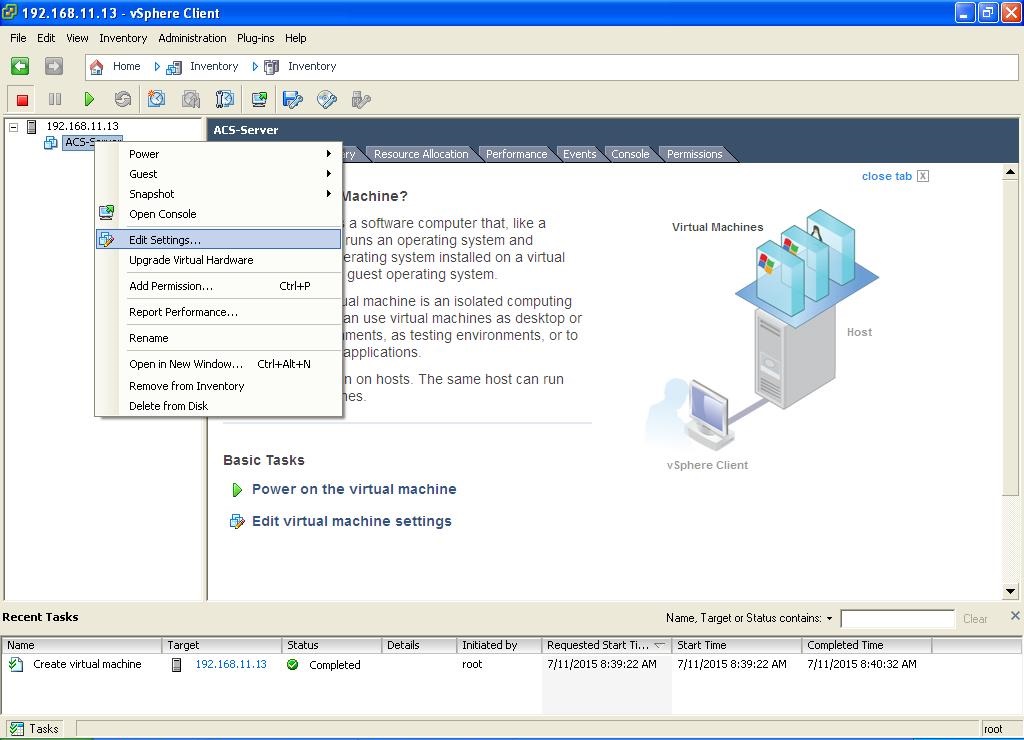Choose Edit Settings from context menu
Image resolution: width=1024 pixels, height=740 pixels.
[x=165, y=240]
